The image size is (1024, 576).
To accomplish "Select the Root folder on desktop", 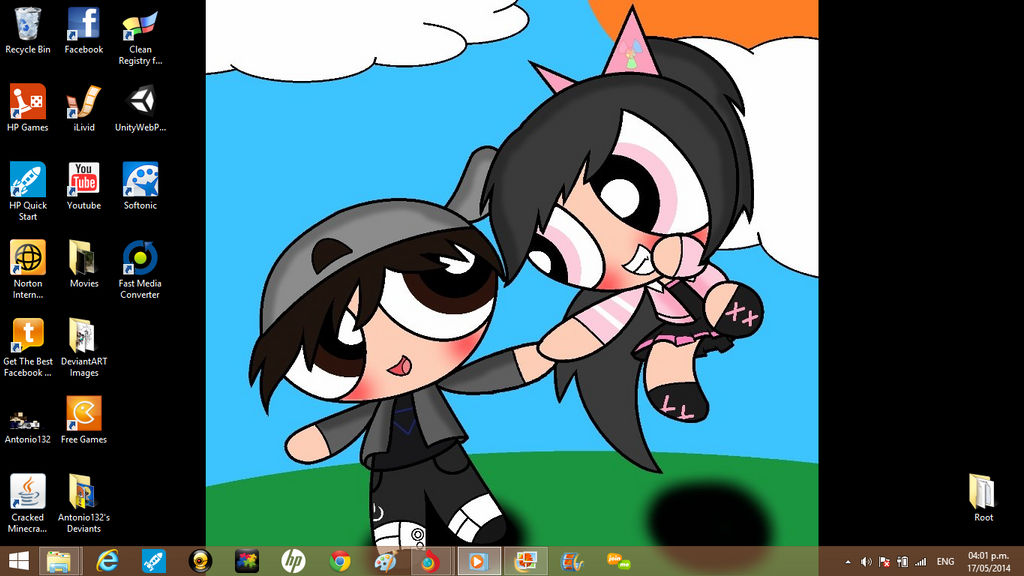I will click(x=983, y=498).
